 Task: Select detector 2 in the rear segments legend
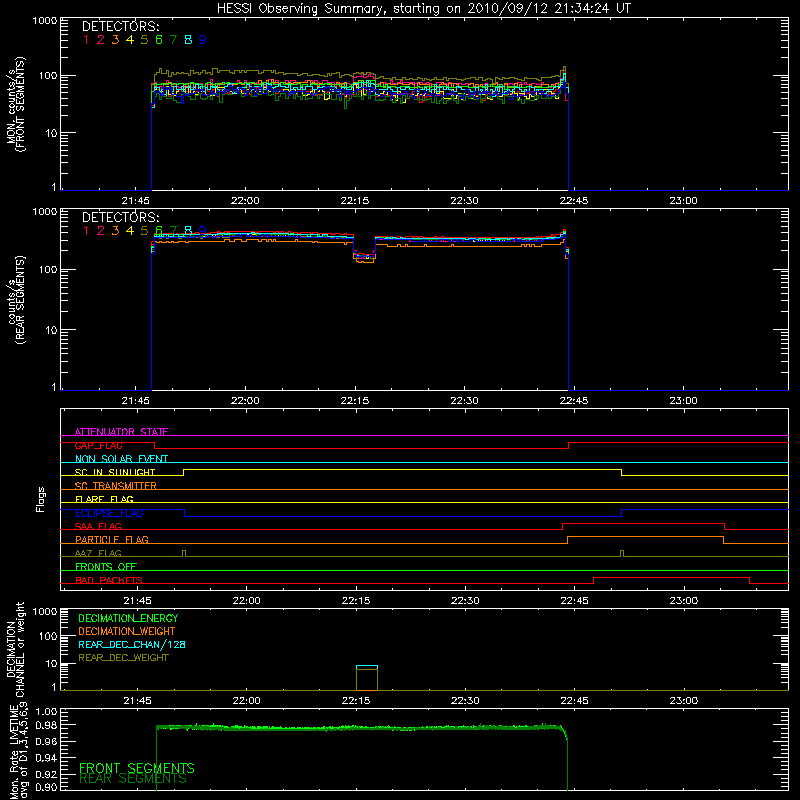(x=101, y=231)
